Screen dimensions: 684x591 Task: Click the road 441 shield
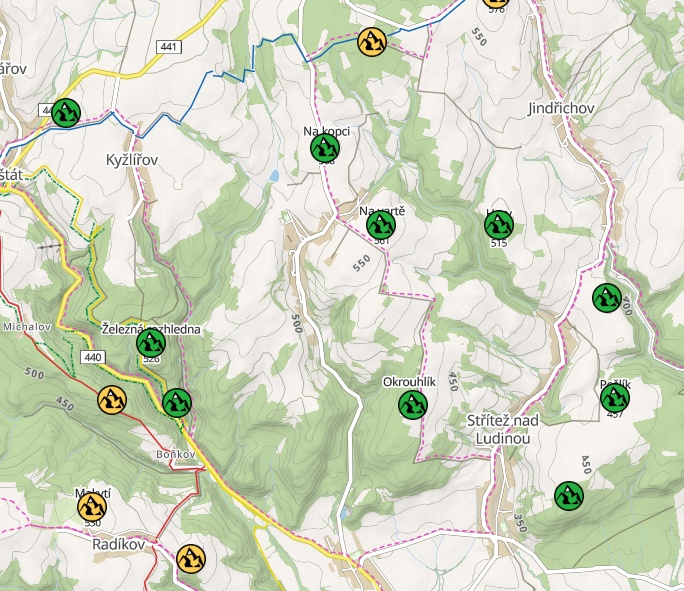point(167,47)
